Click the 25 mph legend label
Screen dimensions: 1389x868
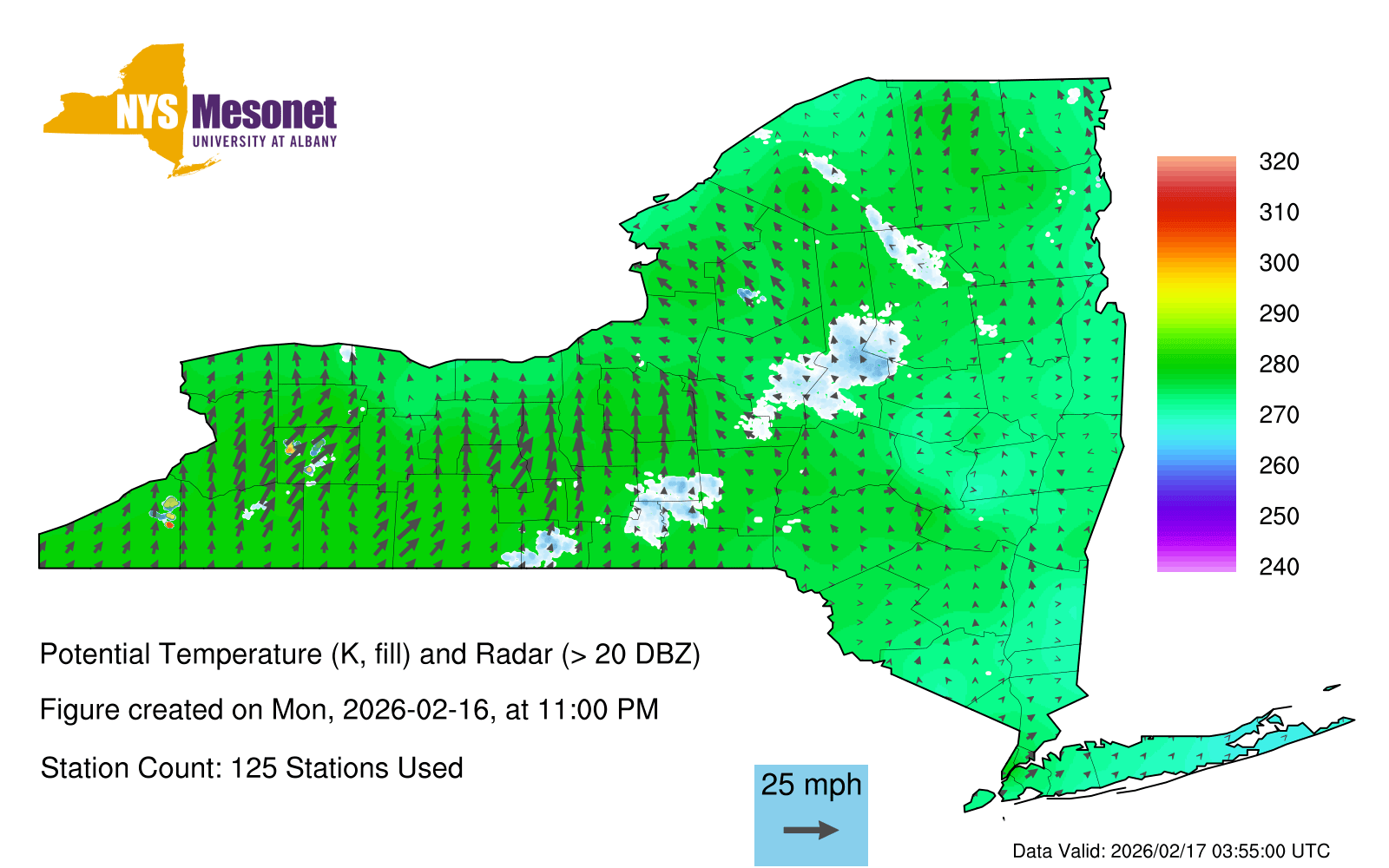coord(811,785)
